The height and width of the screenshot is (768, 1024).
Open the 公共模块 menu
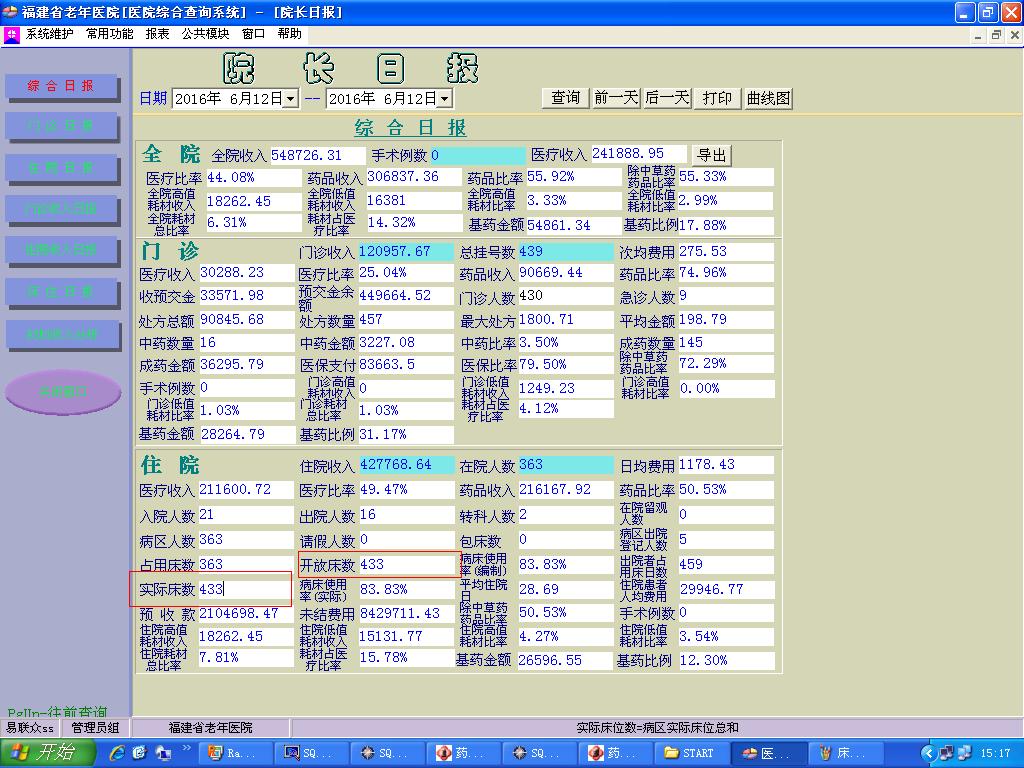click(x=206, y=34)
